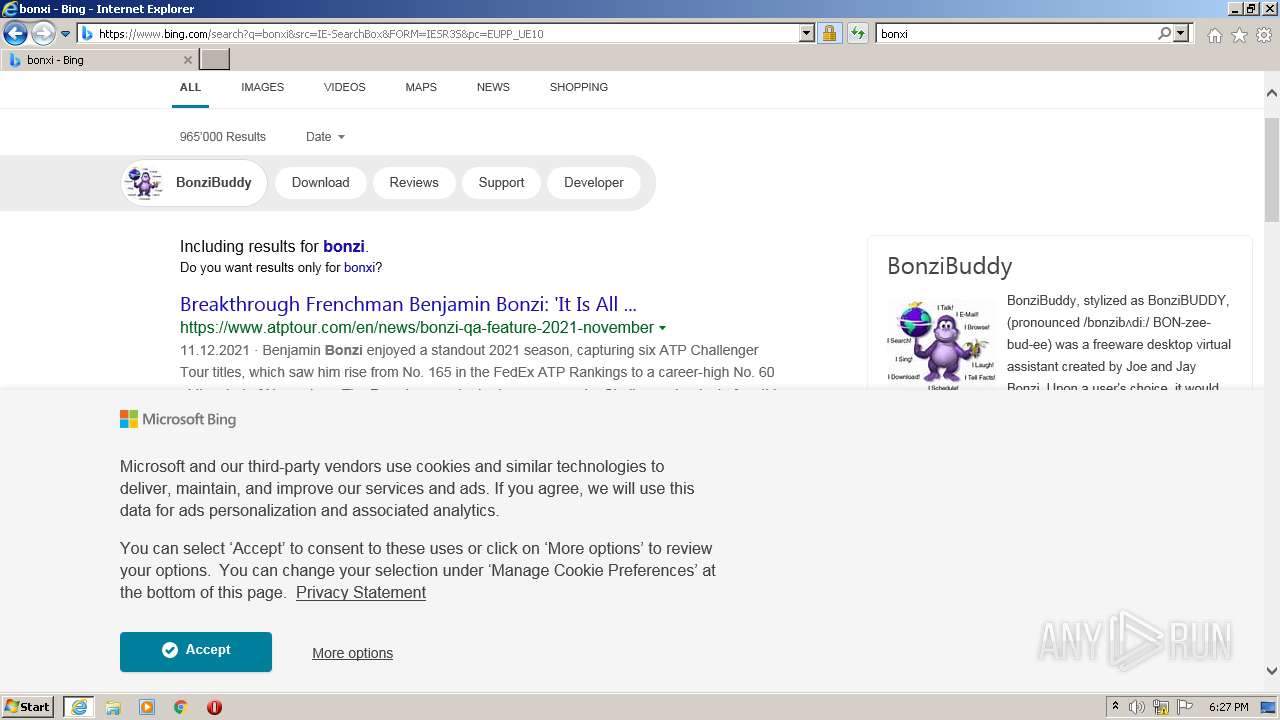The image size is (1280, 720).
Task: Switch to the NEWS tab
Action: (493, 87)
